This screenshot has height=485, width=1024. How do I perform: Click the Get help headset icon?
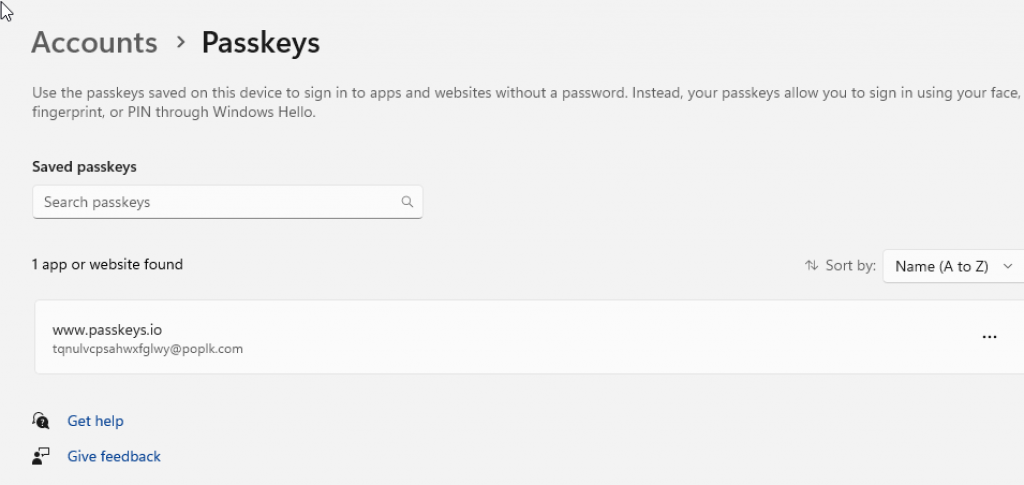tap(41, 421)
